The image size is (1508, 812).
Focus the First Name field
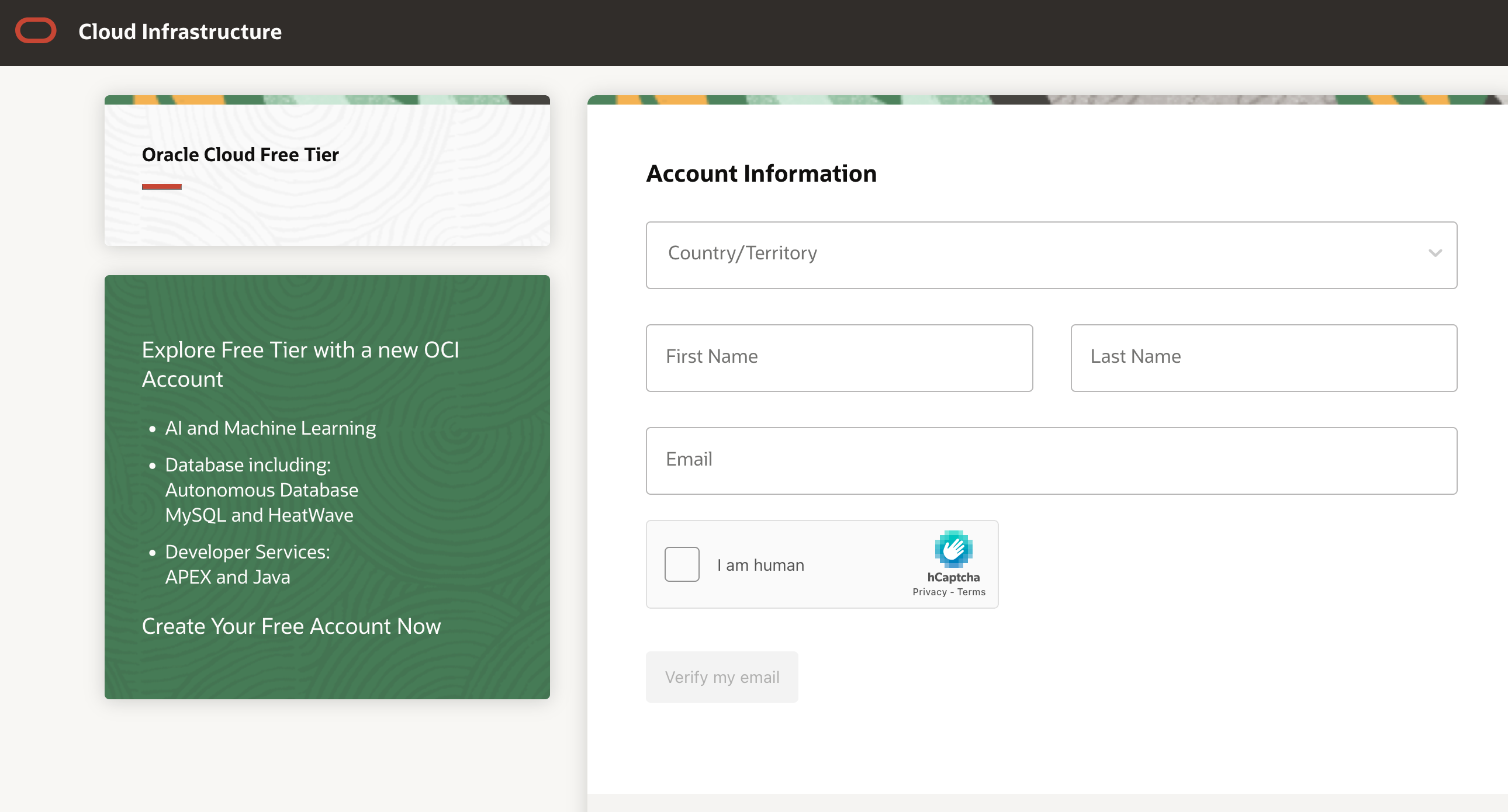839,358
